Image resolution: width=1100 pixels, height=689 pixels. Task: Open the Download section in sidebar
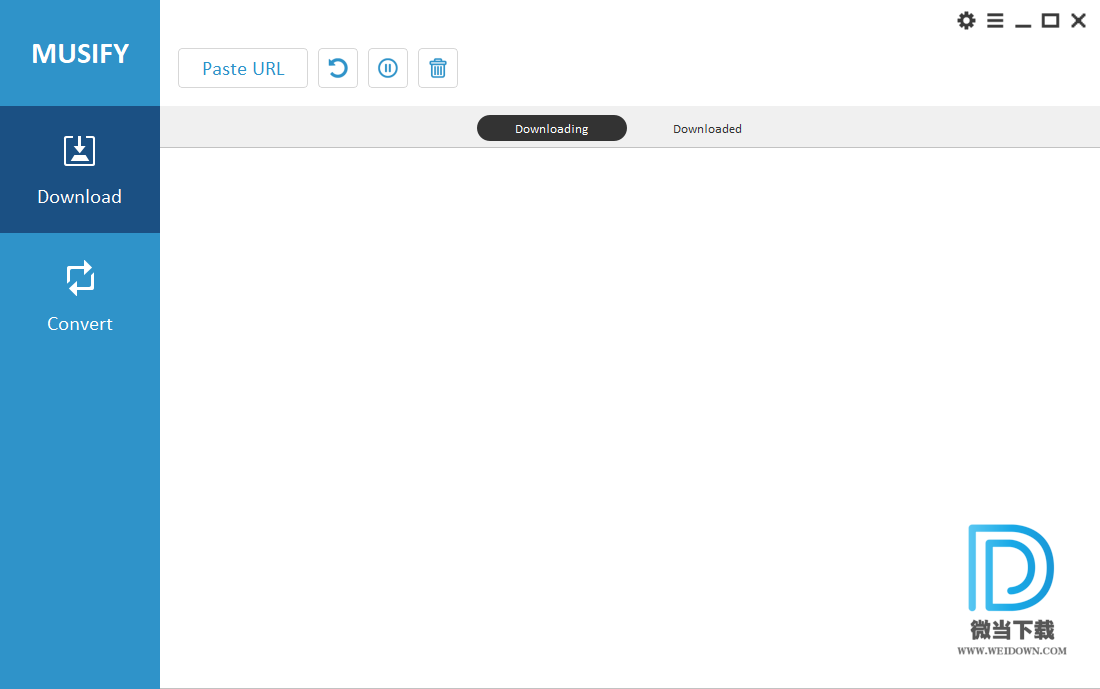click(80, 170)
